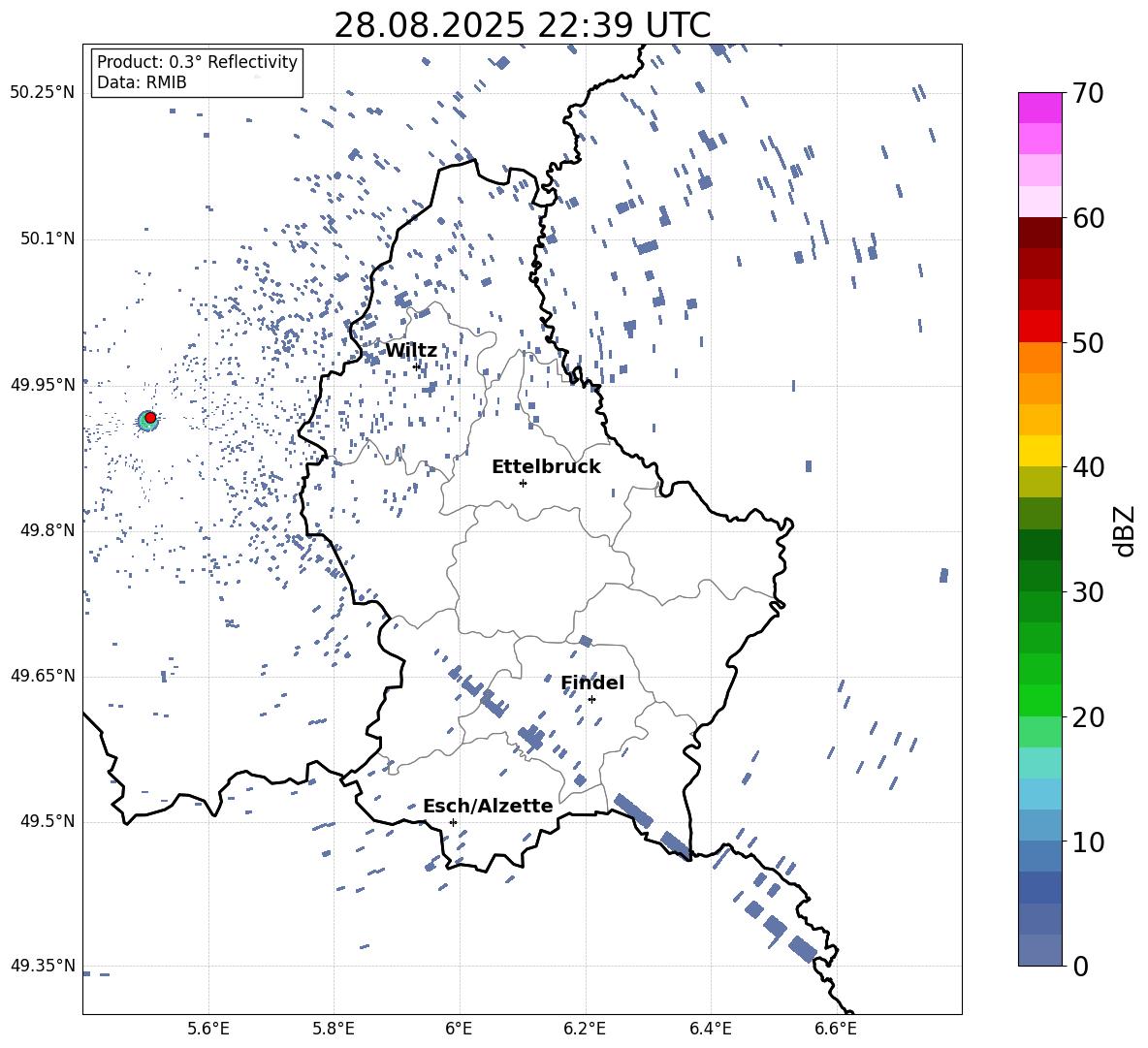Click the olive colorbar segment below 40
Image resolution: width=1148 pixels, height=1048 pixels.
1040,482
